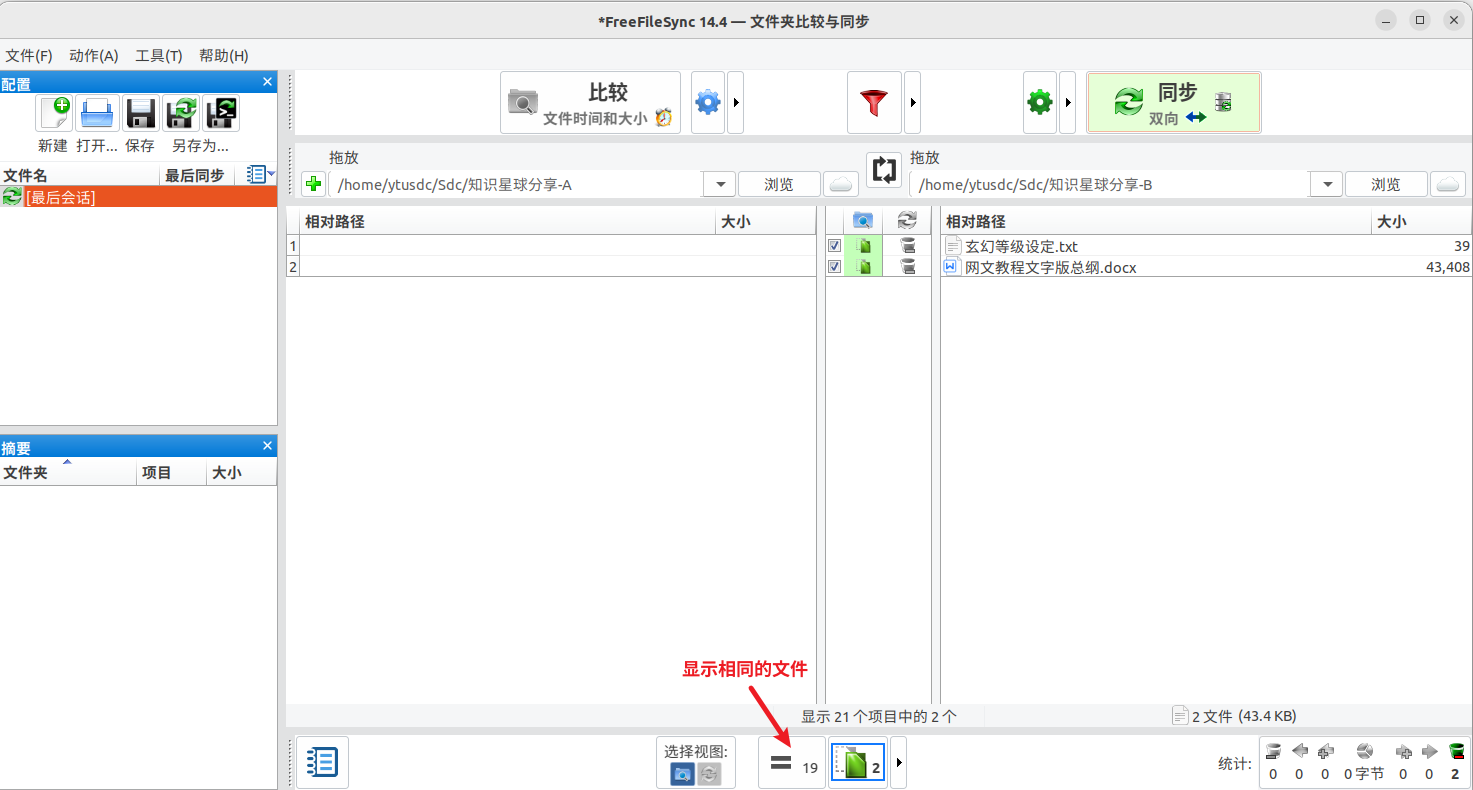Viewport: 1473px width, 790px height.
Task: Open the 工具(T) menu
Action: click(x=158, y=55)
